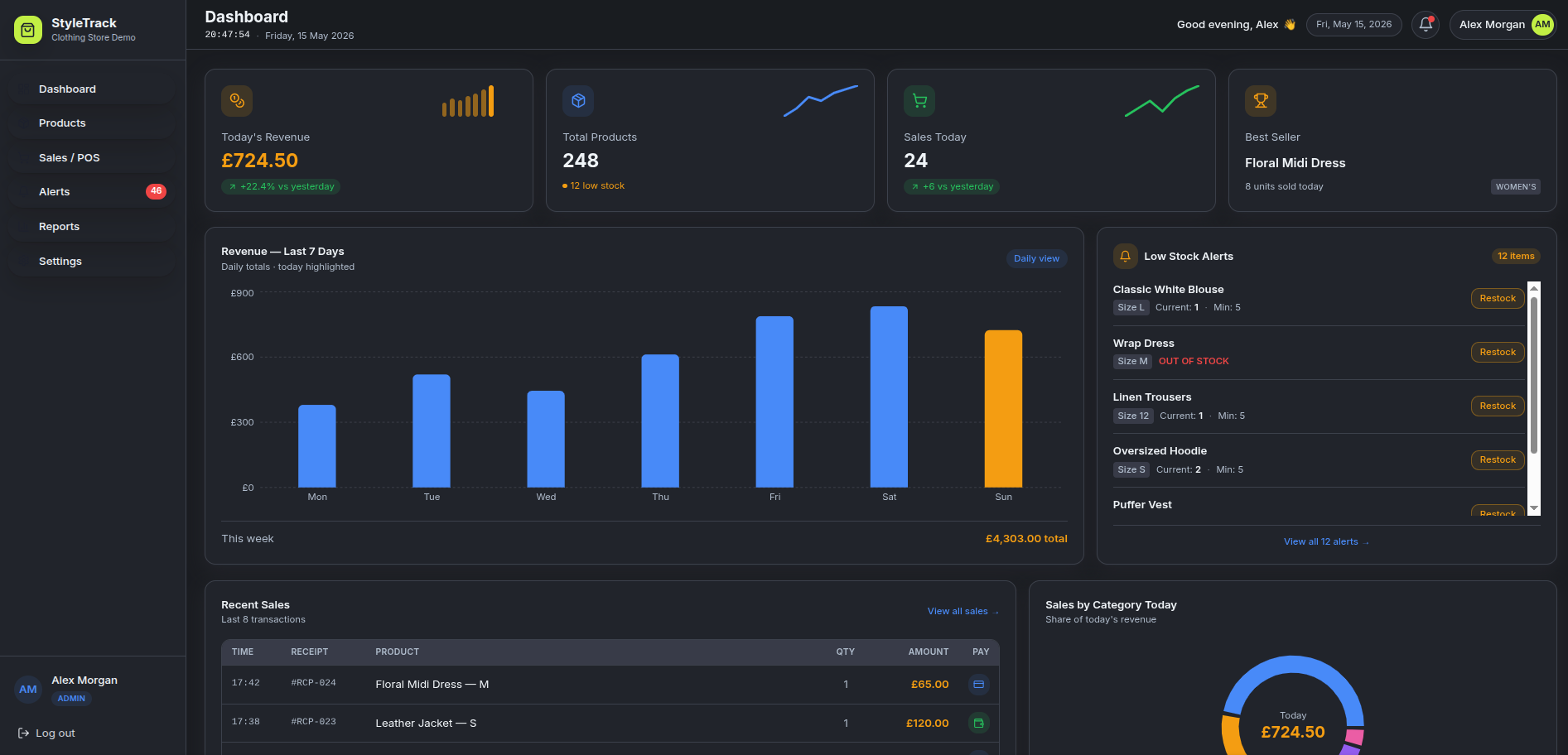This screenshot has height=755, width=1568.
Task: Click the bell icon beside Low Stock Alerts
Action: pos(1125,256)
